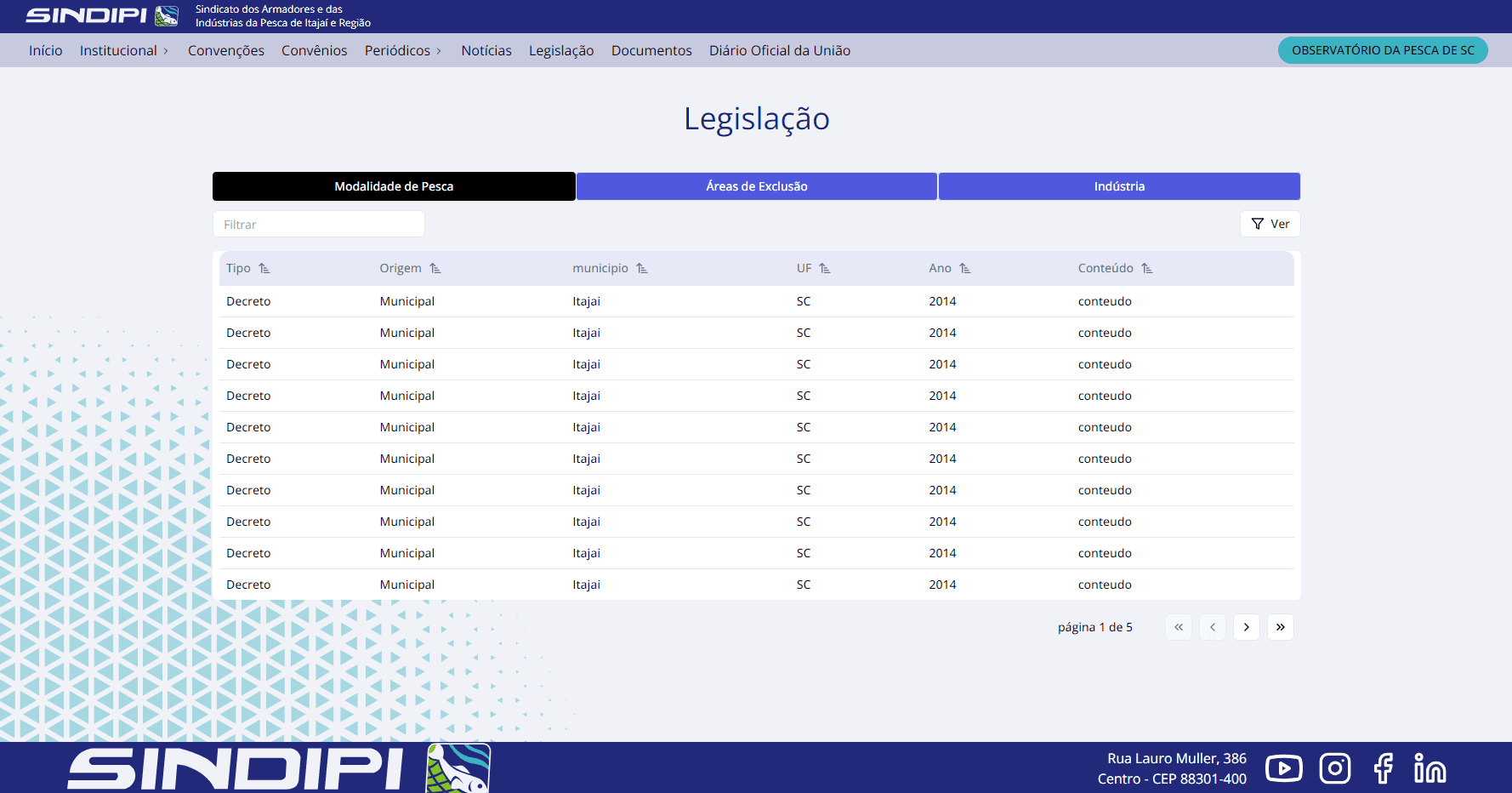
Task: Click the Filtrar input field
Action: [319, 225]
